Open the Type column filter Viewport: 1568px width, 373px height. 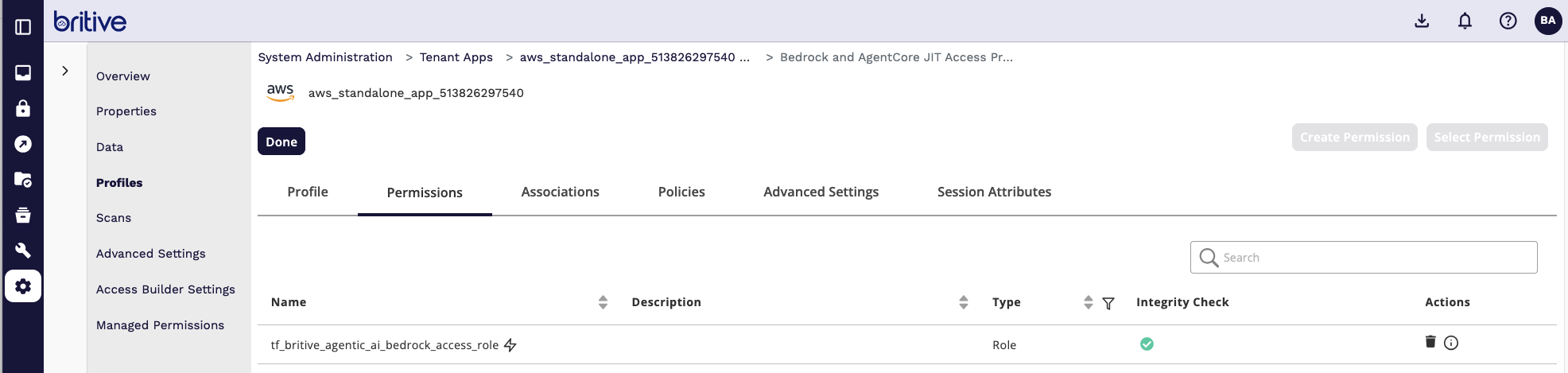pyautogui.click(x=1108, y=303)
